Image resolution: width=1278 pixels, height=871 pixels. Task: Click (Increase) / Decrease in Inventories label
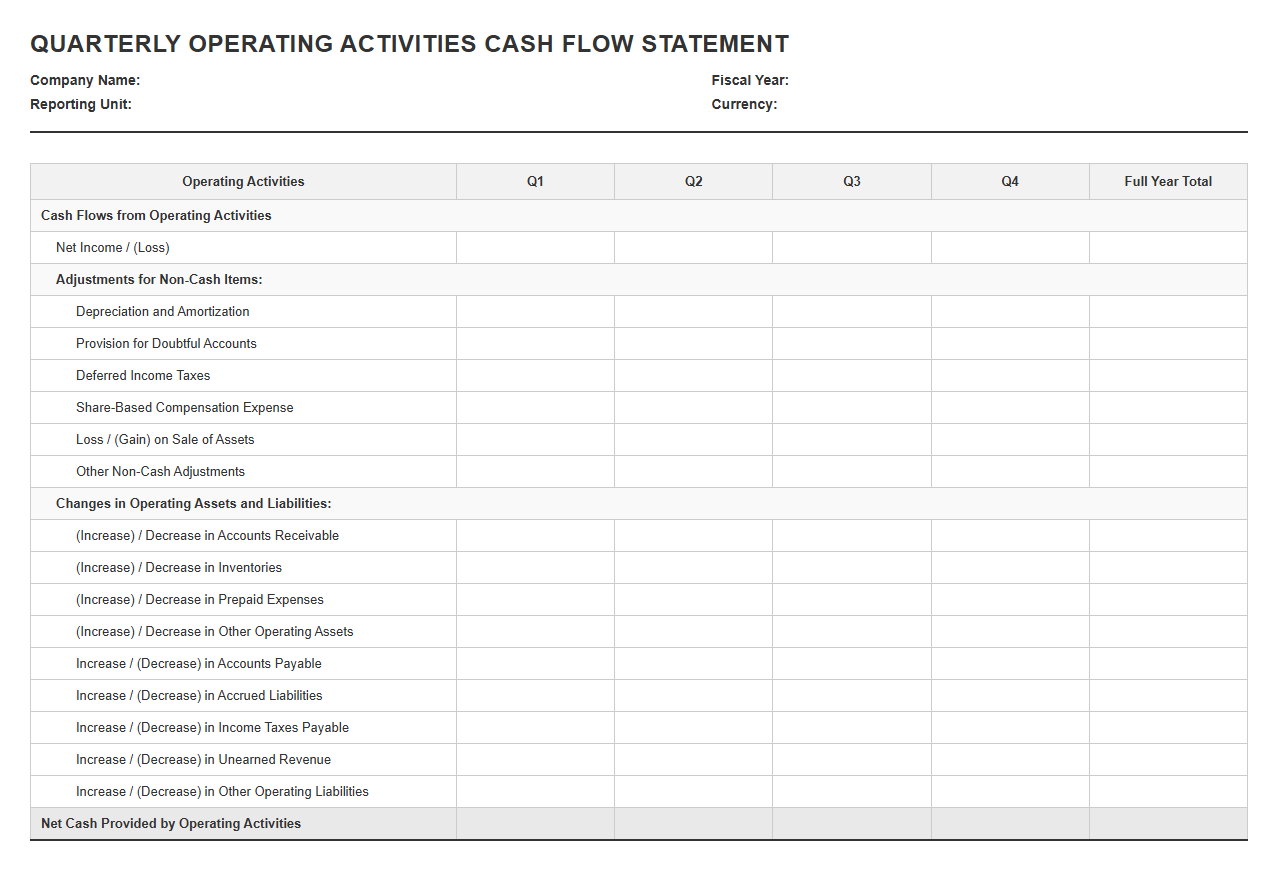(x=179, y=567)
